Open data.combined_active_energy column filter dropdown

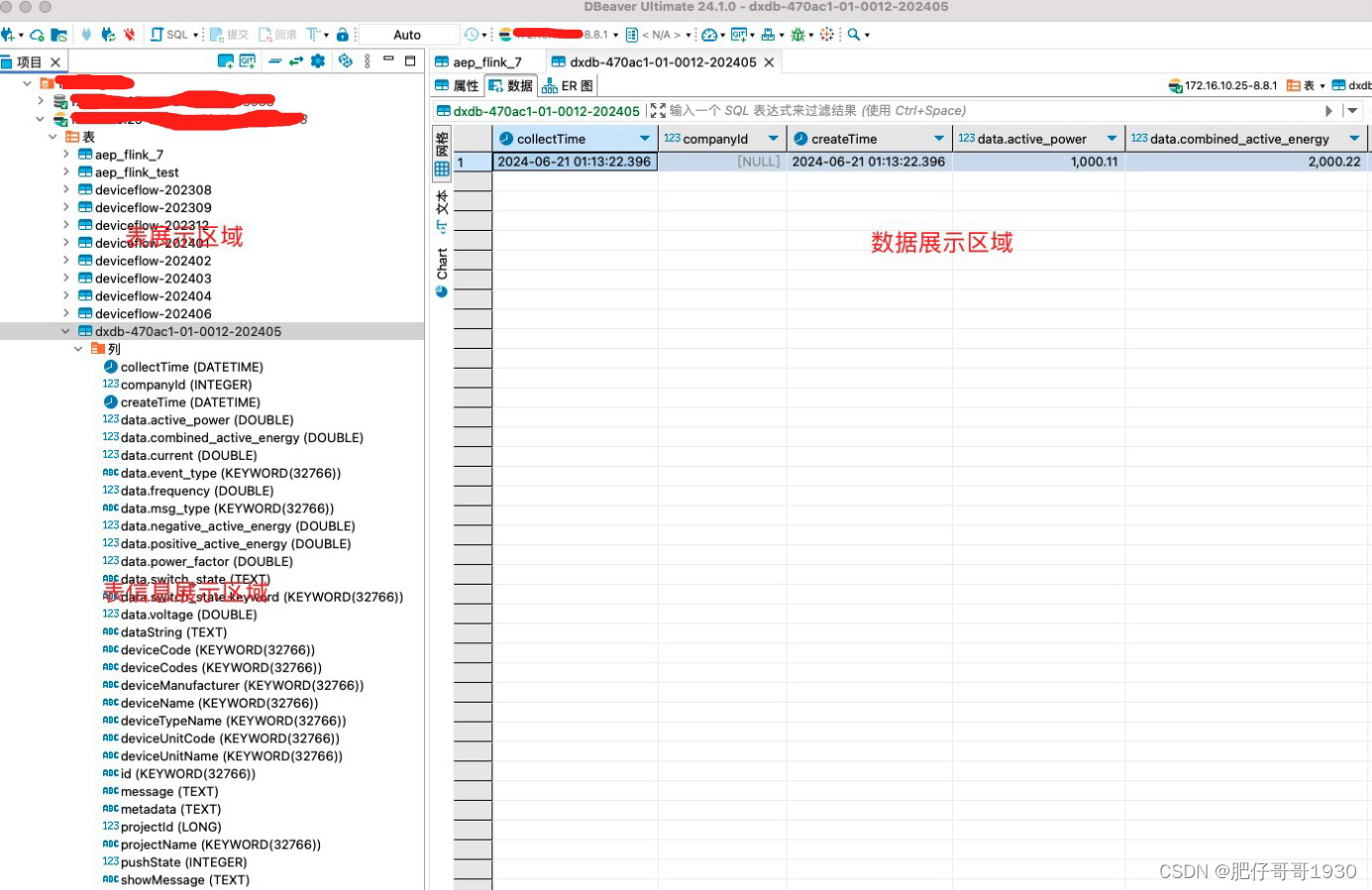click(1354, 139)
